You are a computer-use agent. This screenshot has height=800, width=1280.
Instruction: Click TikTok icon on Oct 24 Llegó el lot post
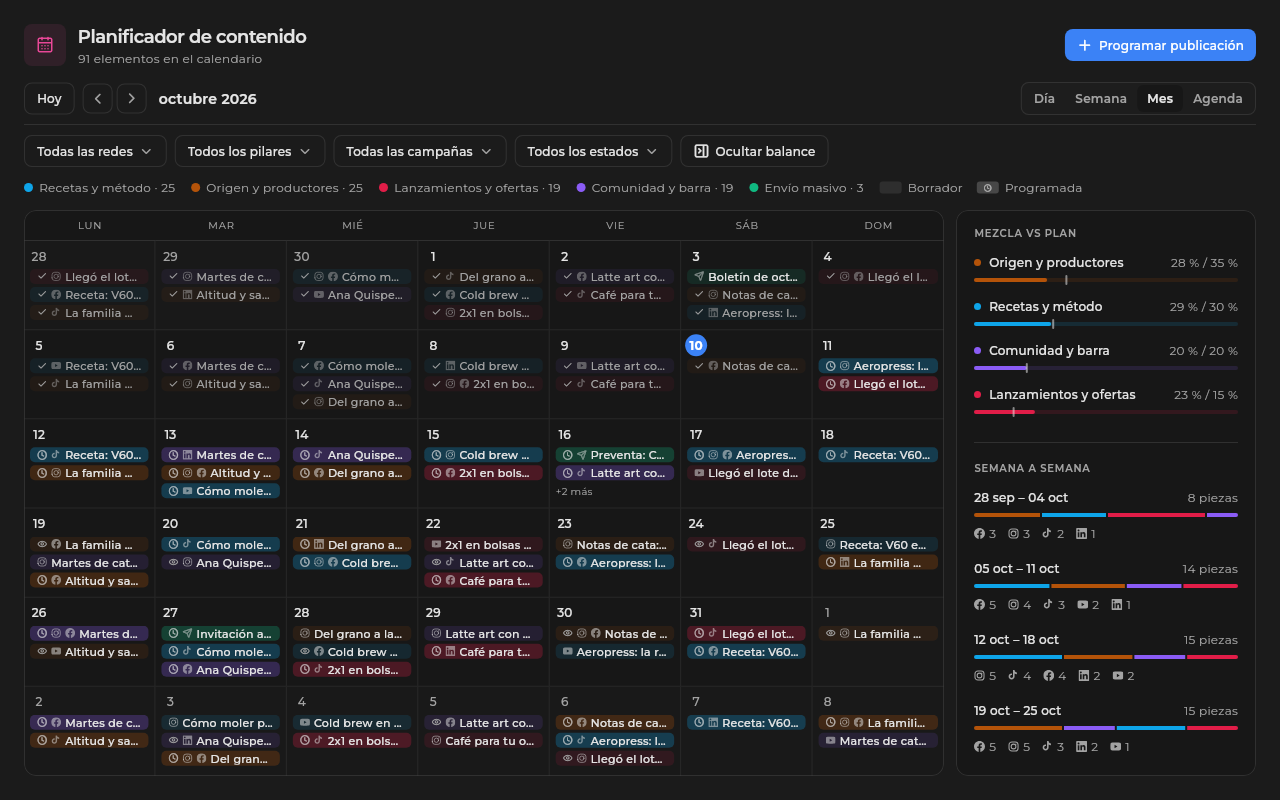(713, 545)
